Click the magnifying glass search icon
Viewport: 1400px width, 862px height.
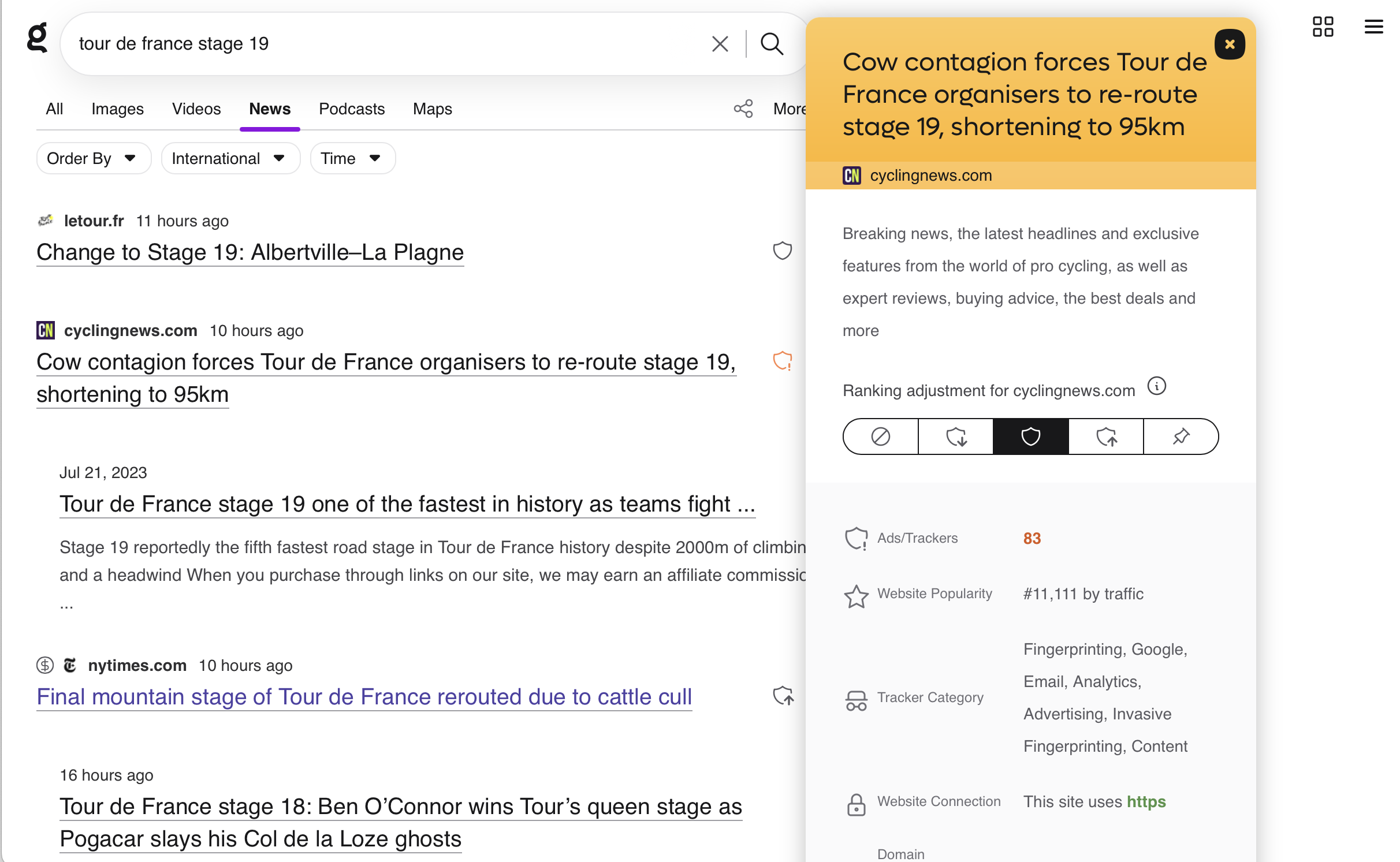click(772, 44)
